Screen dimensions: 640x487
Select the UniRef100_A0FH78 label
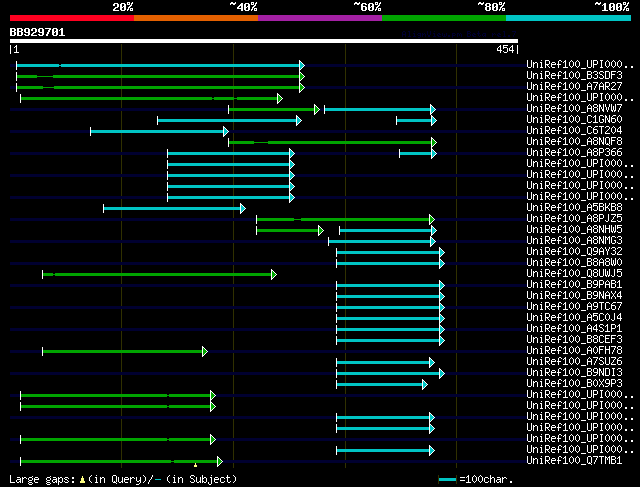click(574, 351)
